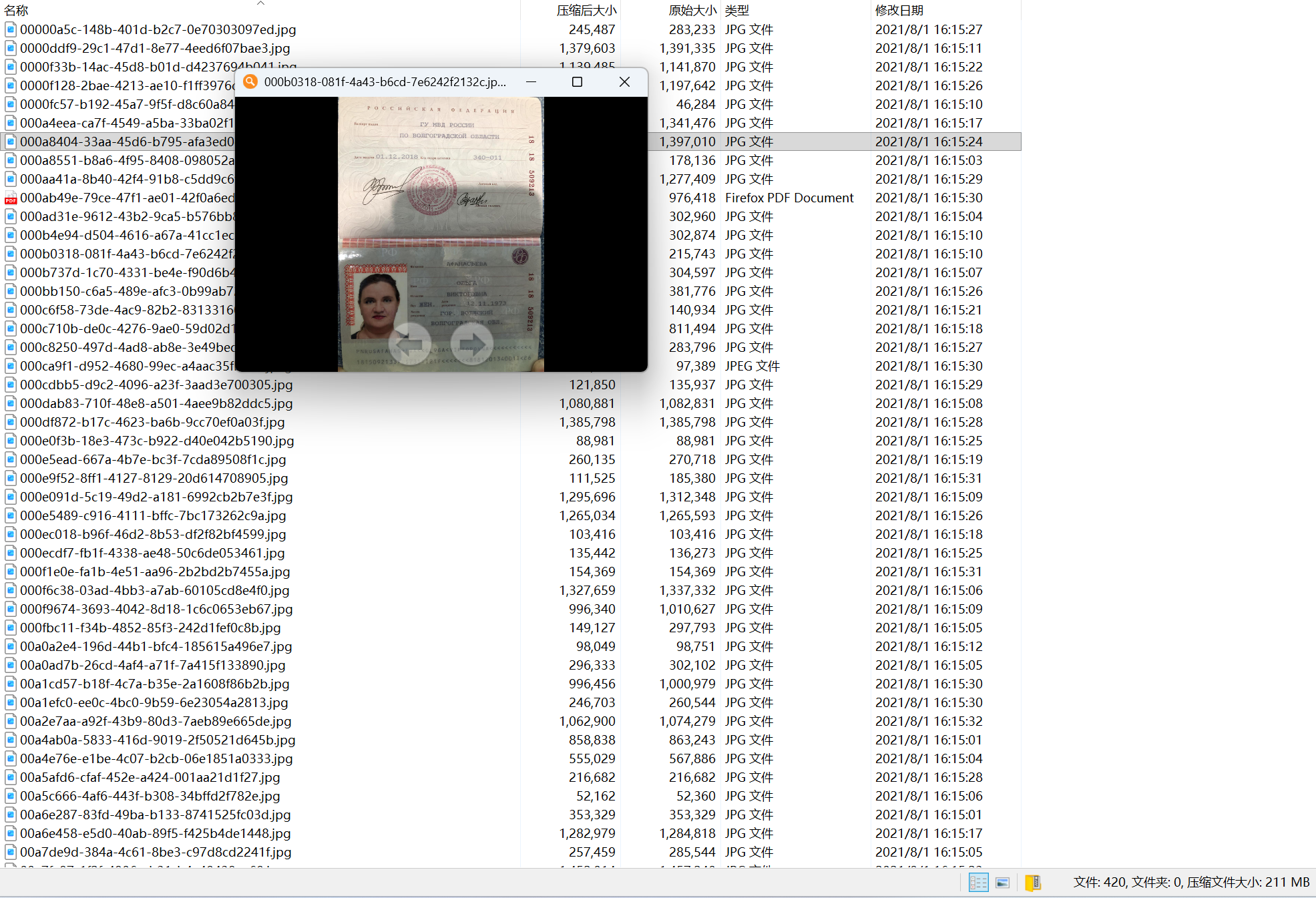Click the PDF icon of 000ab49e file

(x=11, y=198)
